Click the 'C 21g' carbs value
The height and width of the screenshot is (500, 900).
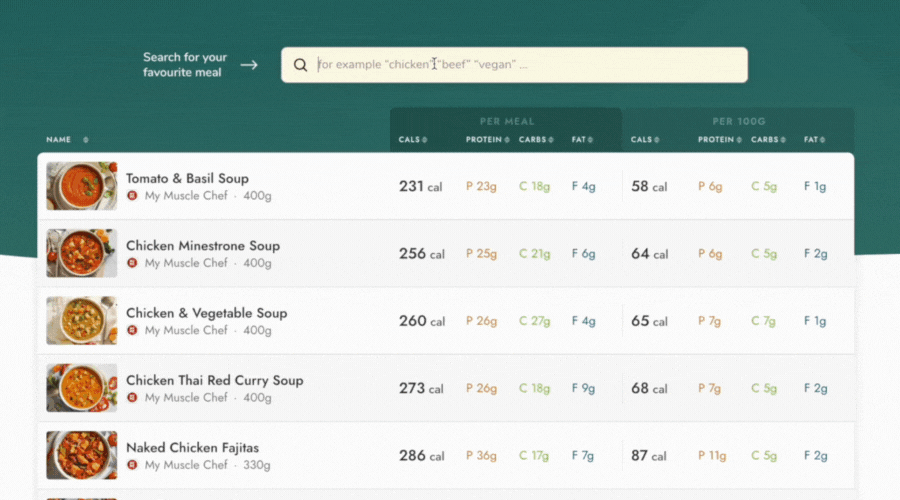tap(534, 254)
